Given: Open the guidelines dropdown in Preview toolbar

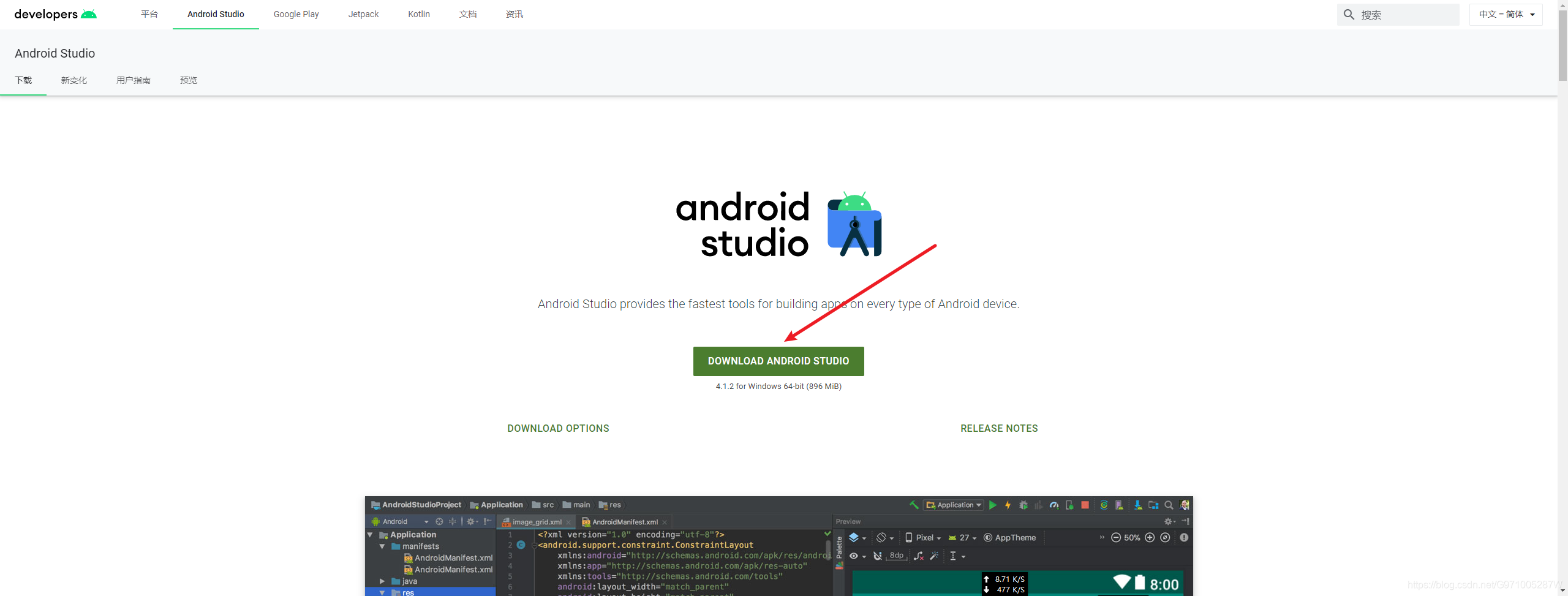Looking at the screenshot, I should tap(957, 556).
